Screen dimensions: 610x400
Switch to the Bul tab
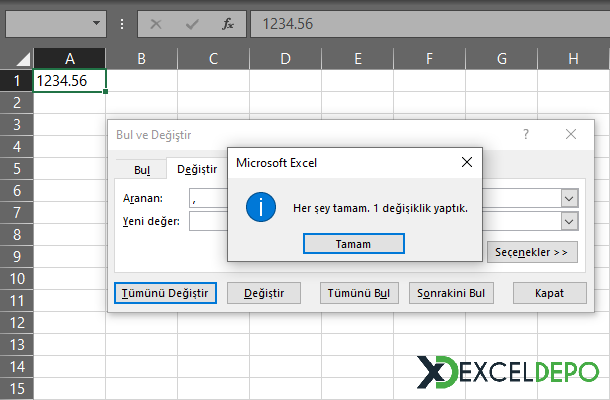(x=142, y=170)
